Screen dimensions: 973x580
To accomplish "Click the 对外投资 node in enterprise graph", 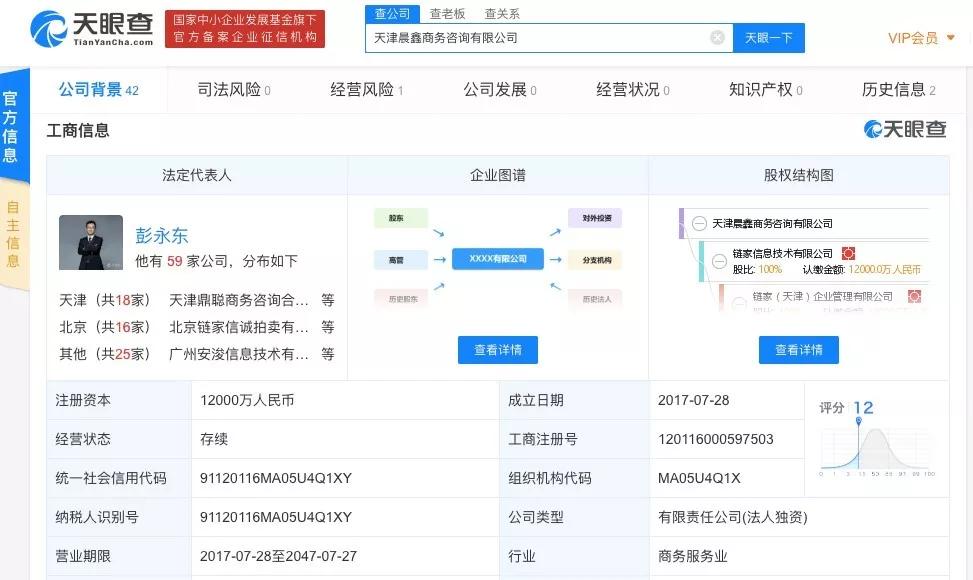I will click(595, 218).
